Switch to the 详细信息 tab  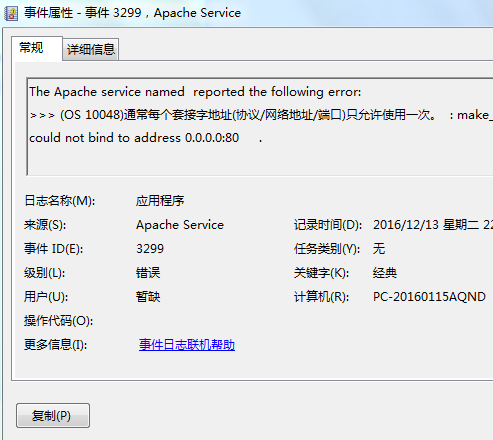pos(91,49)
